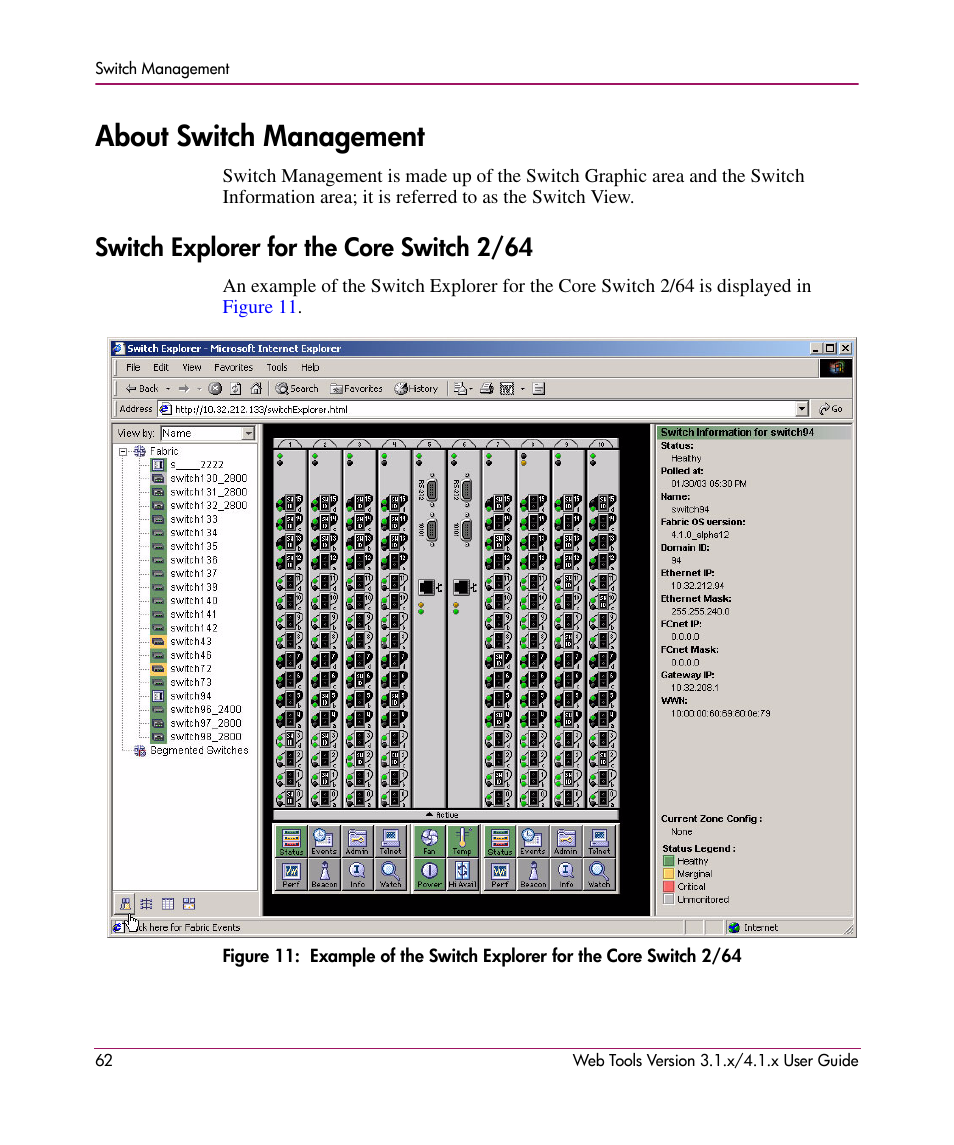This screenshot has height=1145, width=954.
Task: Open Watch button in the right switch panel
Action: [x=599, y=874]
